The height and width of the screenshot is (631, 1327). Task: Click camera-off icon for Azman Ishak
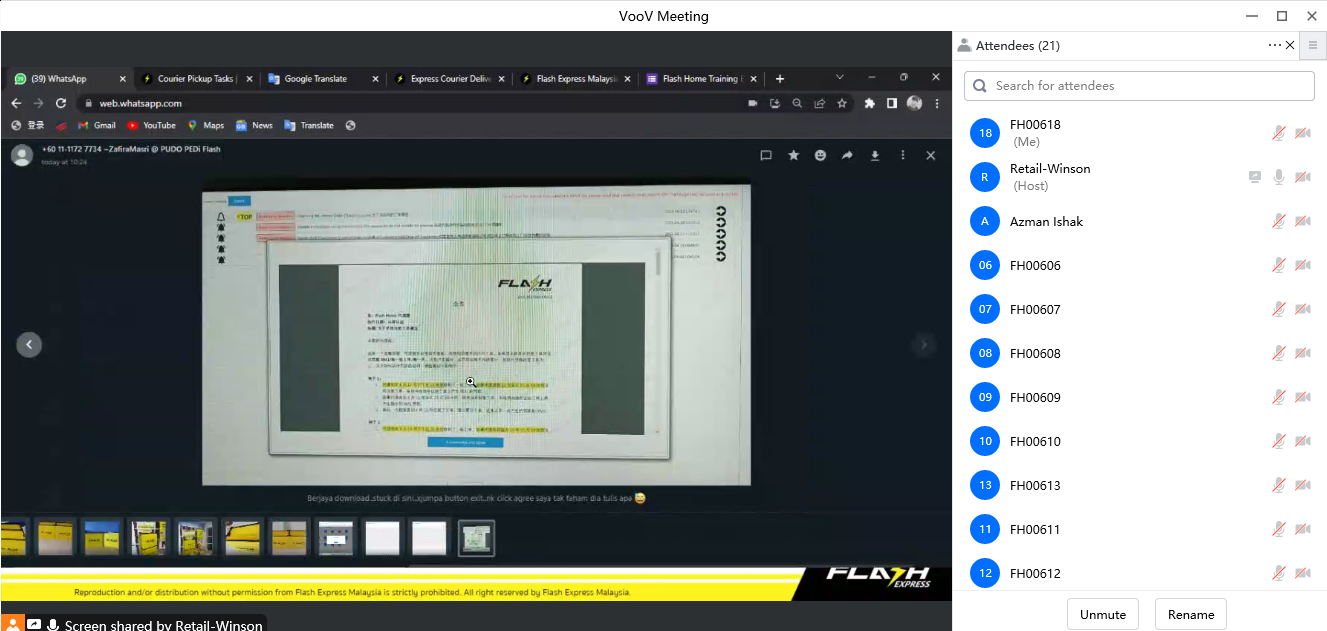click(x=1303, y=221)
